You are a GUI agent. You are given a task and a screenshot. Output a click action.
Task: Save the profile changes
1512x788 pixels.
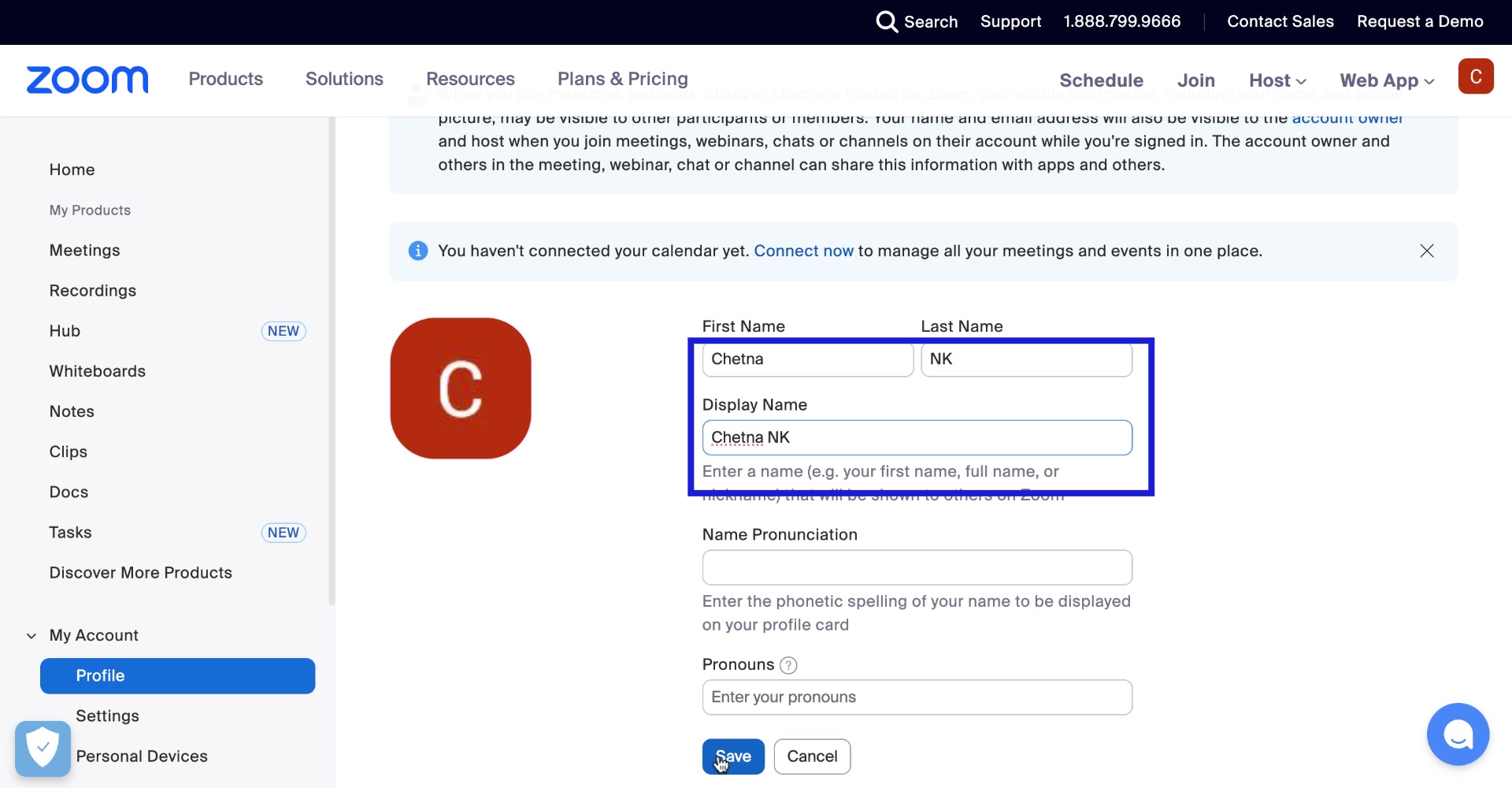[x=732, y=756]
